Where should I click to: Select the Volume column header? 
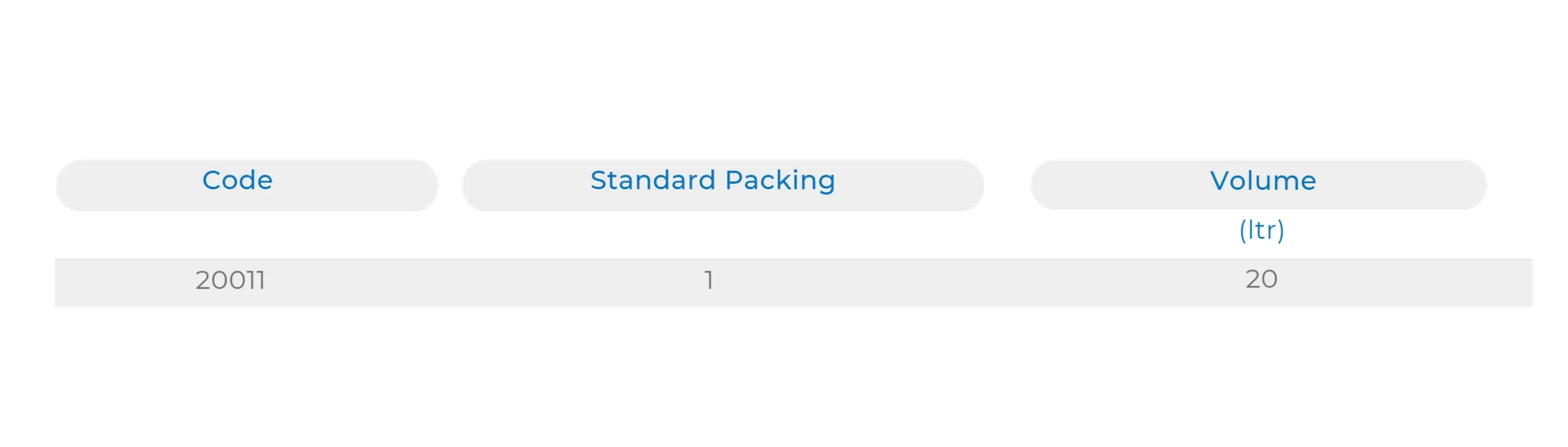(x=1262, y=181)
